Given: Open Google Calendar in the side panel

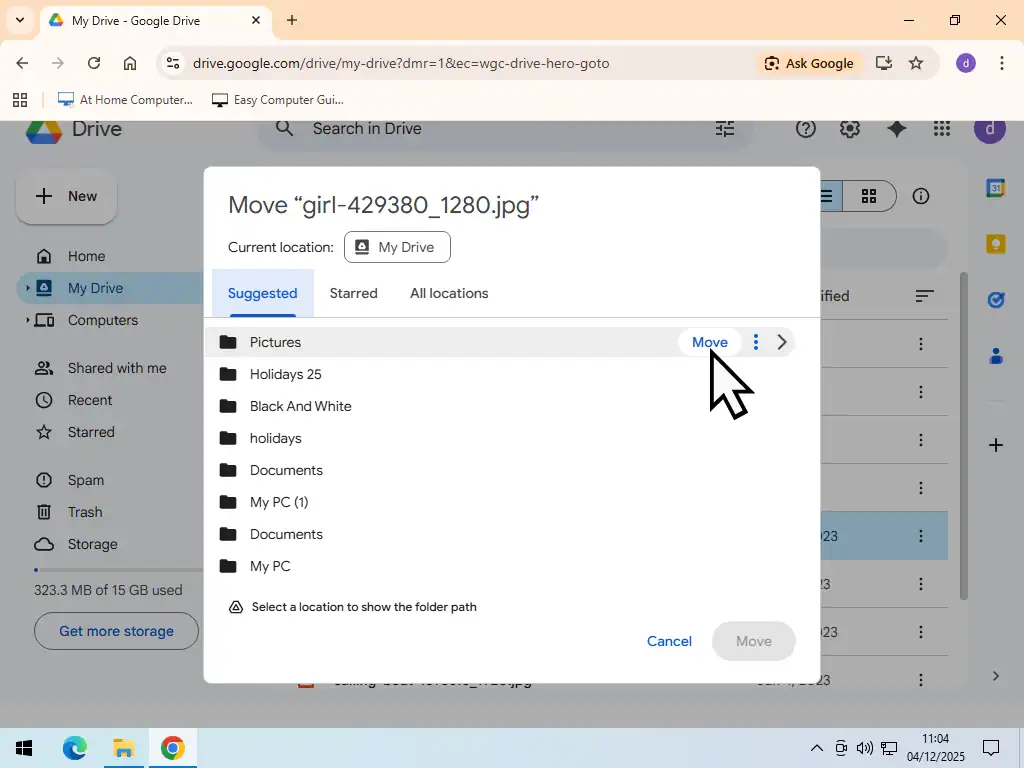Looking at the screenshot, I should (995, 189).
